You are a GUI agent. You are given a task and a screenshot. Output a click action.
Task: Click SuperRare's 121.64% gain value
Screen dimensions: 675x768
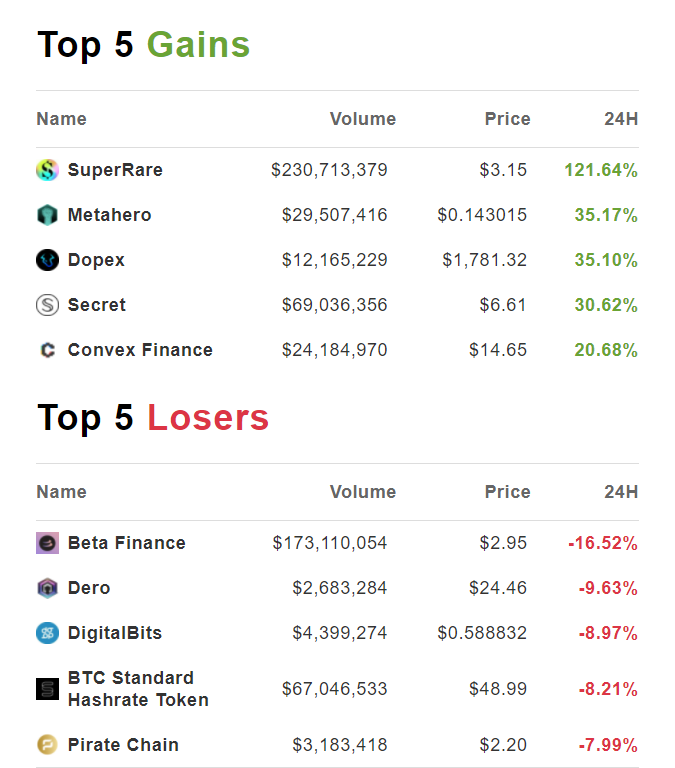coord(600,170)
